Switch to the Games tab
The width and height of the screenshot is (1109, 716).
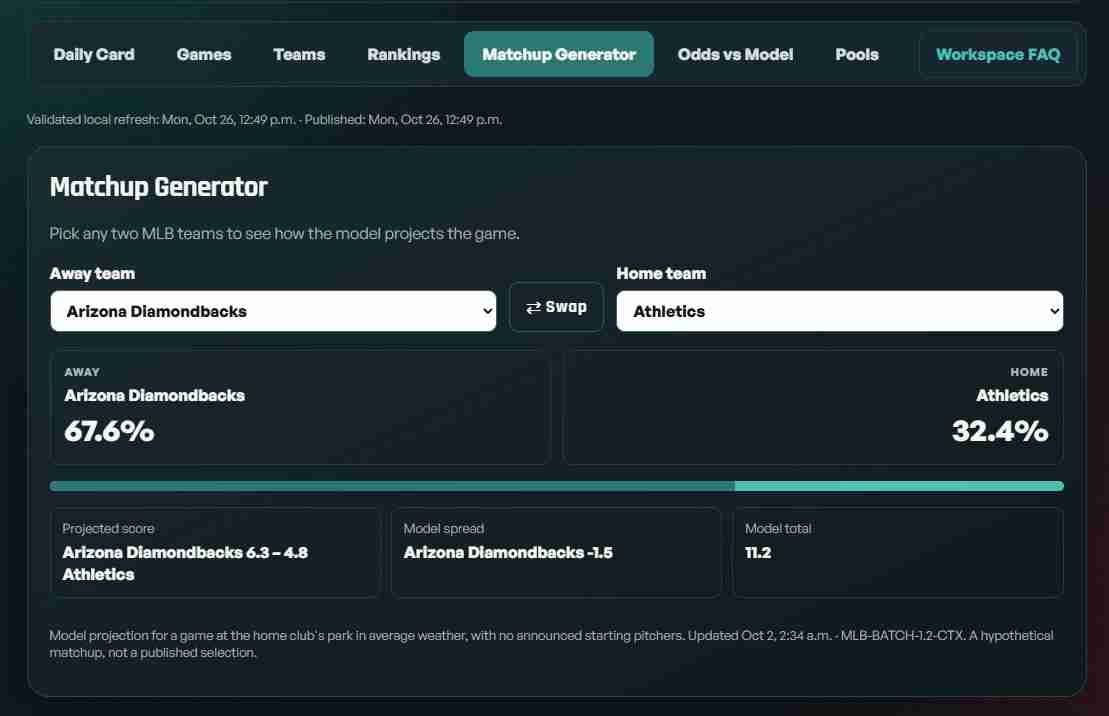pyautogui.click(x=204, y=54)
